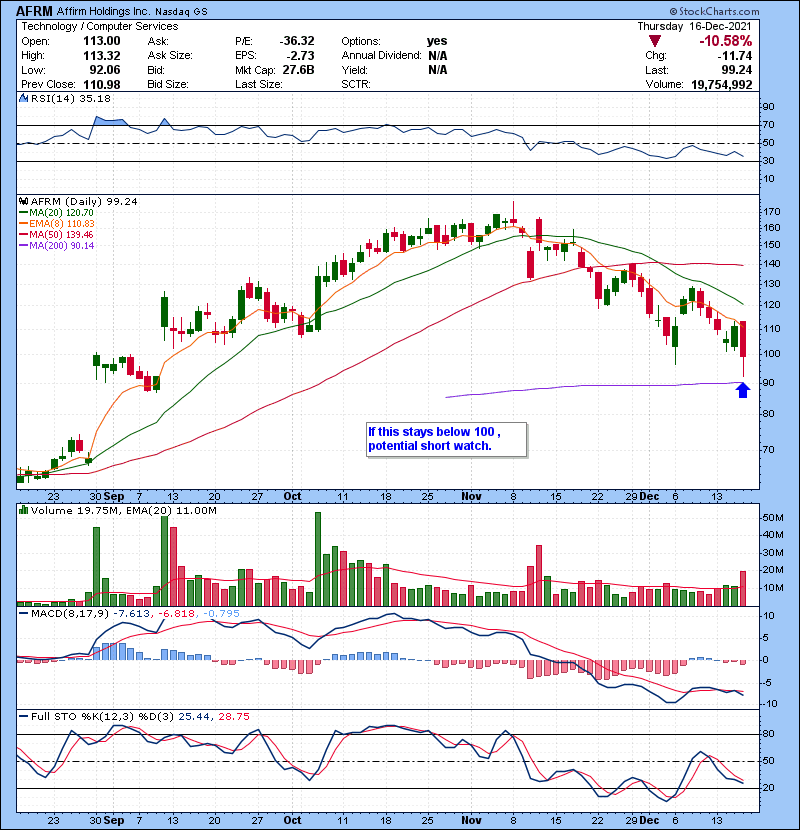Select the Prev Close value 110.98
This screenshot has width=800, height=830.
102,84
